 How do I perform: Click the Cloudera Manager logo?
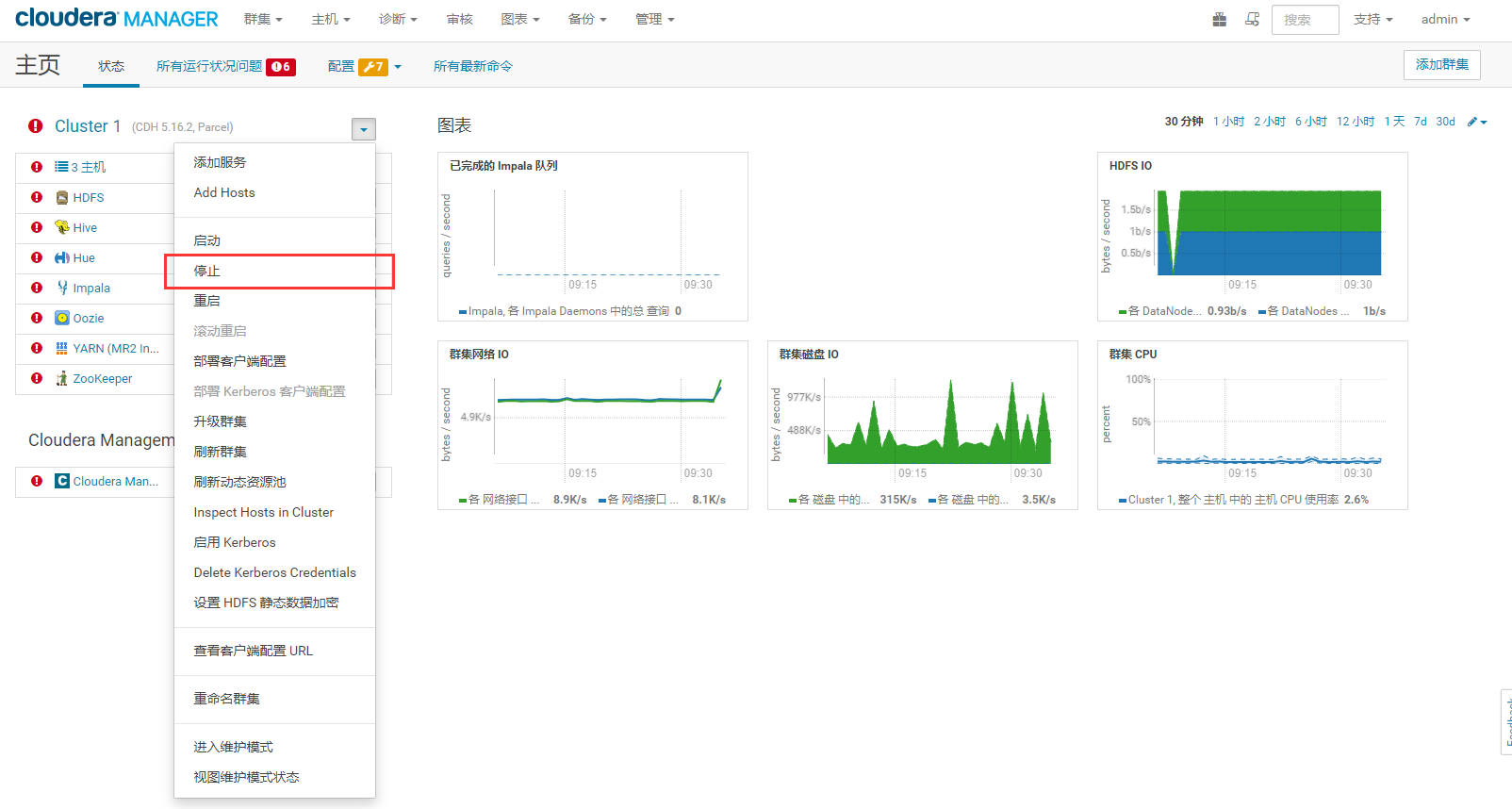pyautogui.click(x=117, y=19)
